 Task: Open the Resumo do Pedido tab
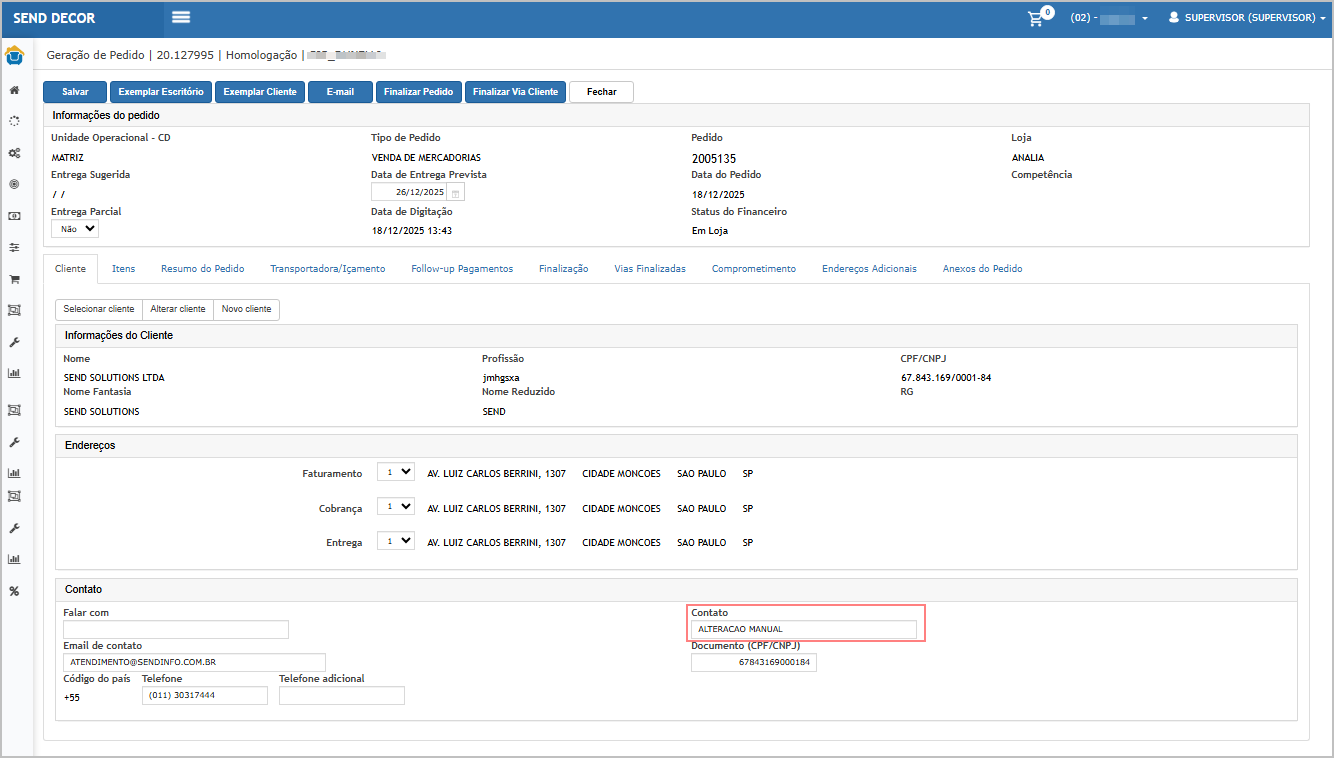click(x=202, y=269)
